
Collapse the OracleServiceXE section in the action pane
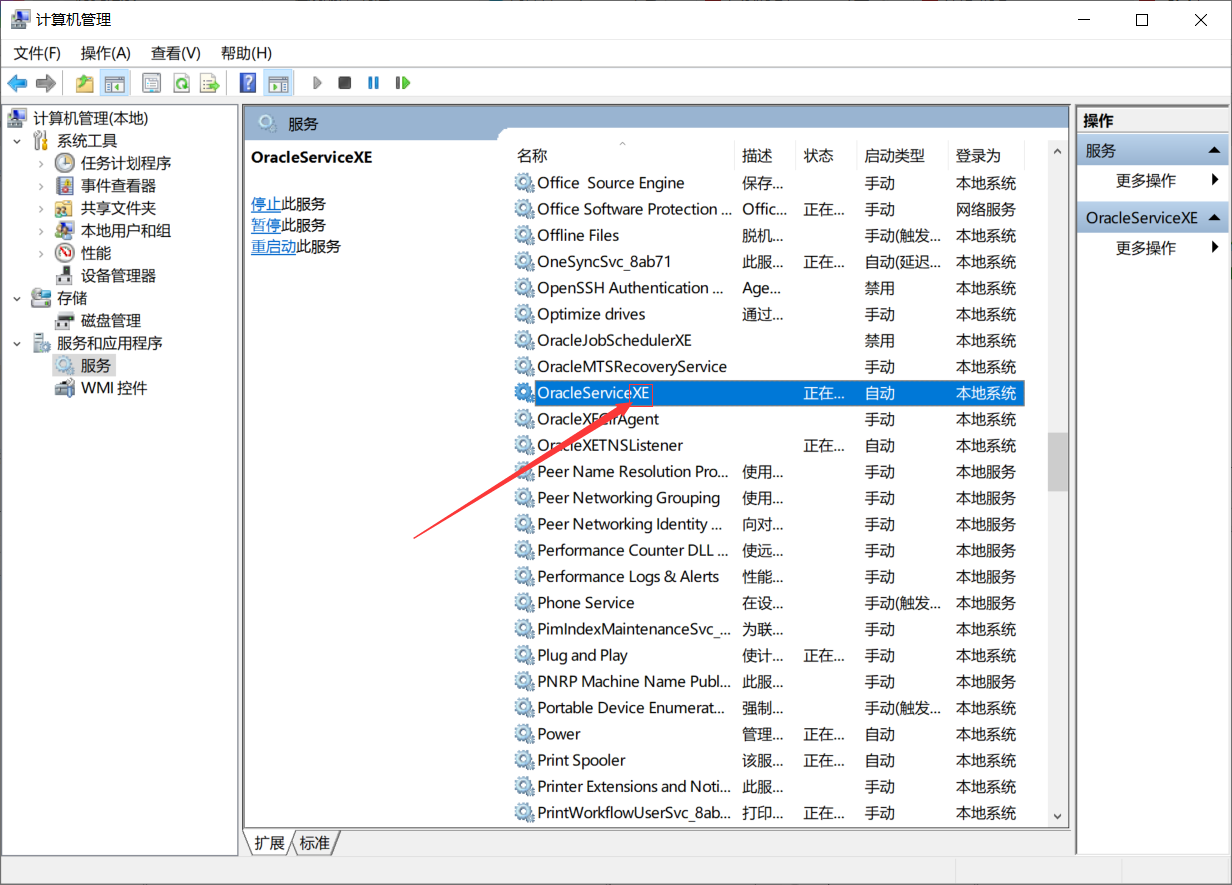point(1216,217)
